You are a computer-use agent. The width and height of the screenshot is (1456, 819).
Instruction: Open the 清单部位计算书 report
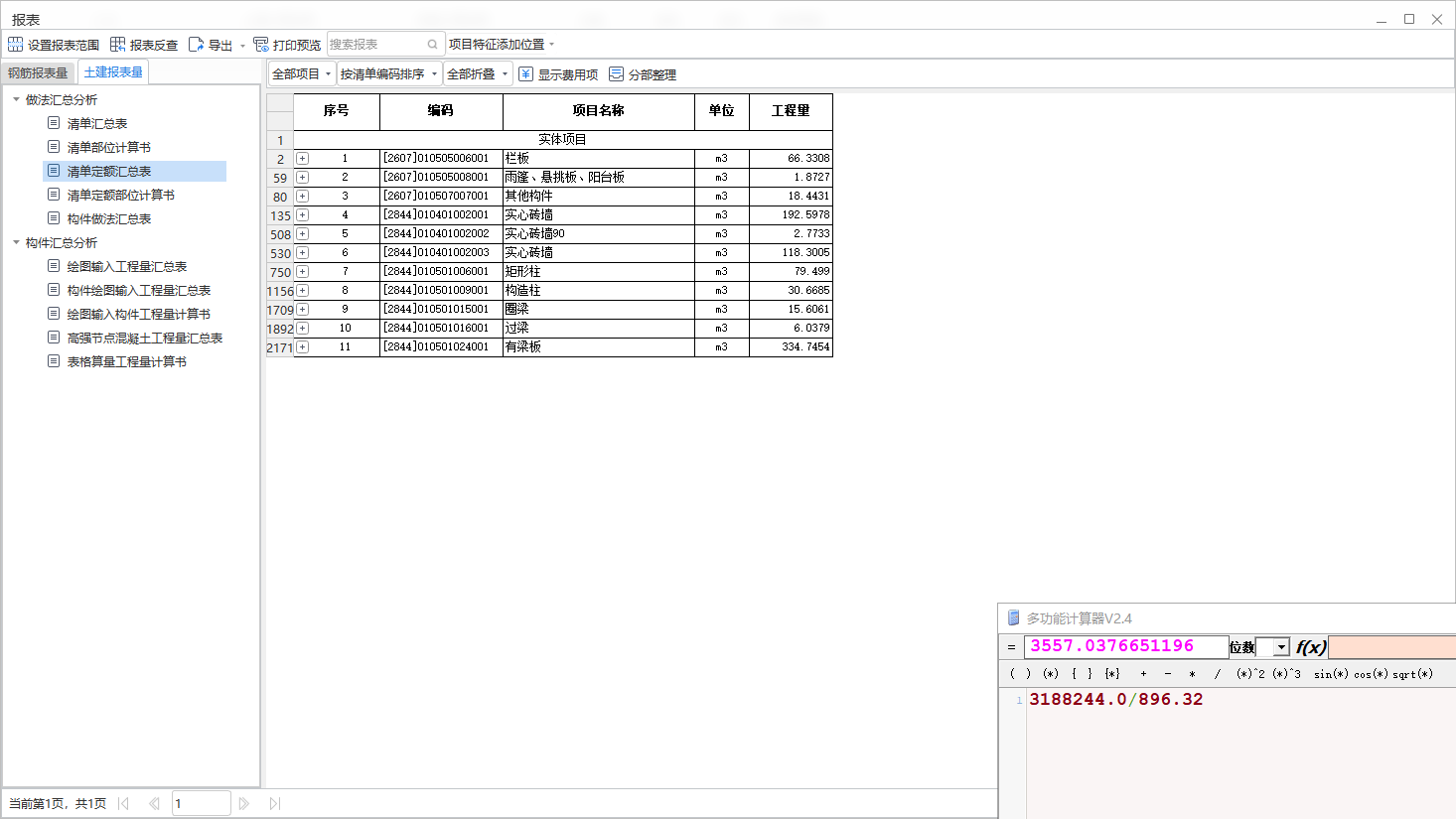click(x=109, y=148)
